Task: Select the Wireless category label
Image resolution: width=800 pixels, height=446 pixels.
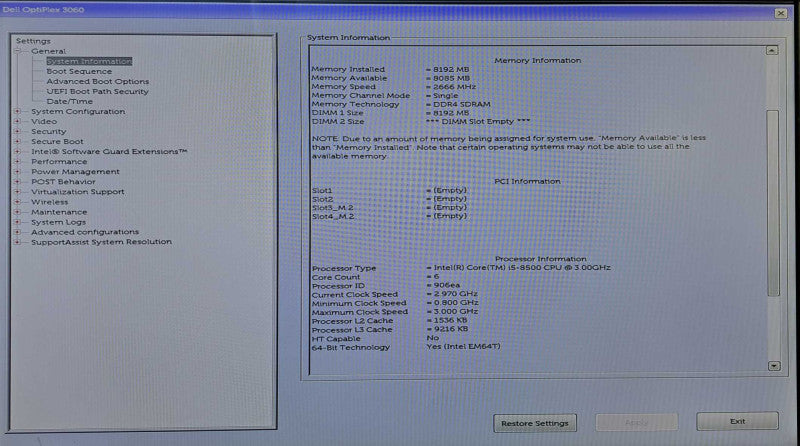Action: (x=49, y=202)
